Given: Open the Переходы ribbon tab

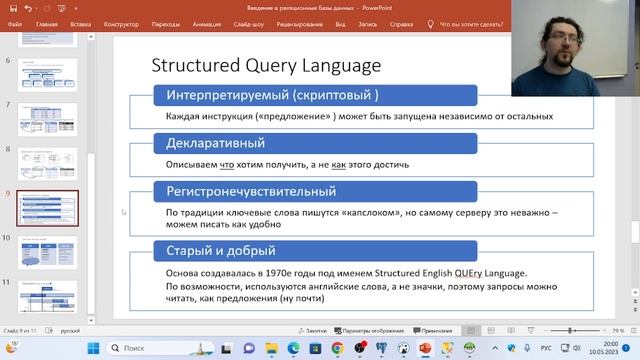Looking at the screenshot, I should click(x=166, y=24).
